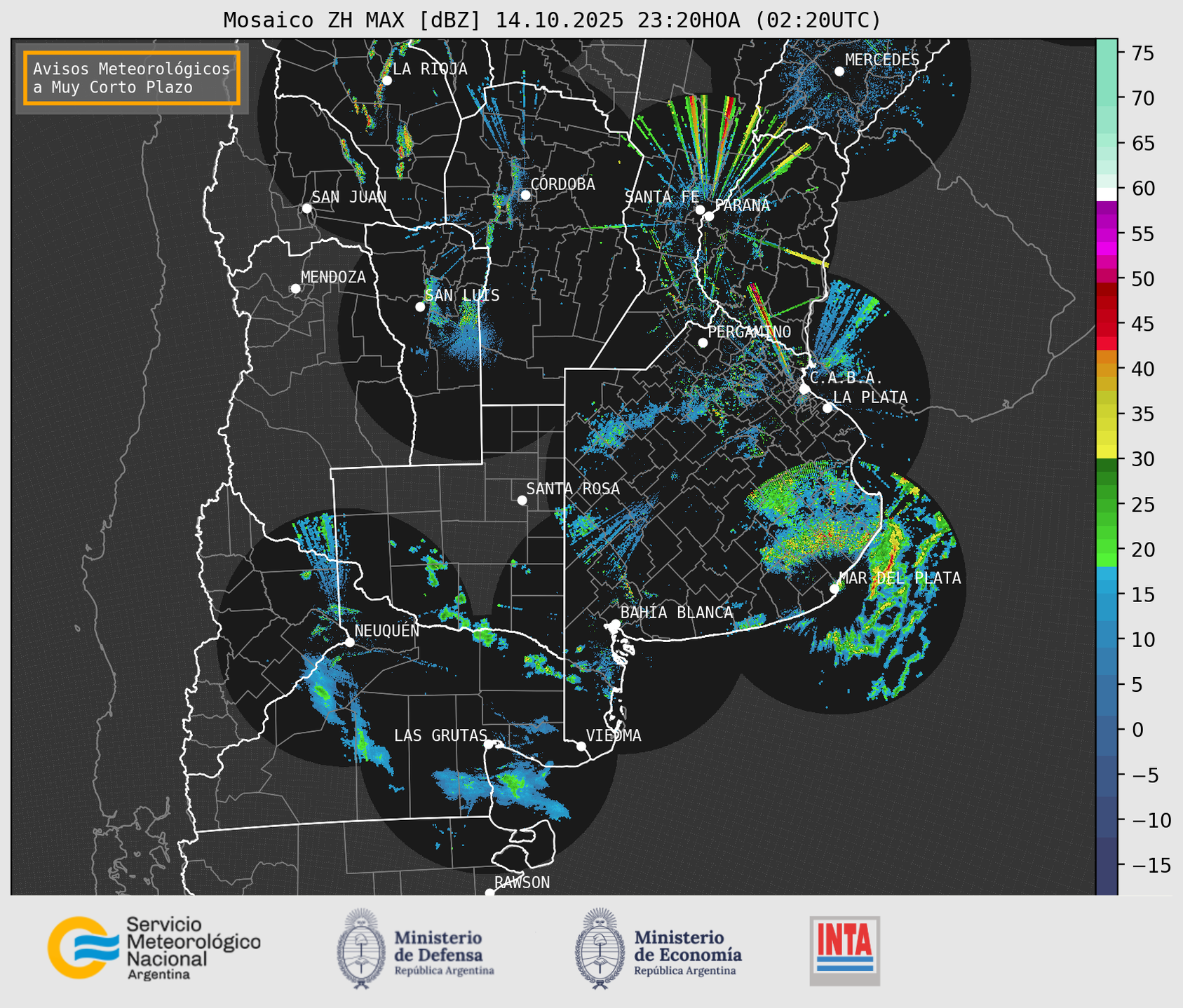Click the CÓRDOBA label text

(563, 184)
